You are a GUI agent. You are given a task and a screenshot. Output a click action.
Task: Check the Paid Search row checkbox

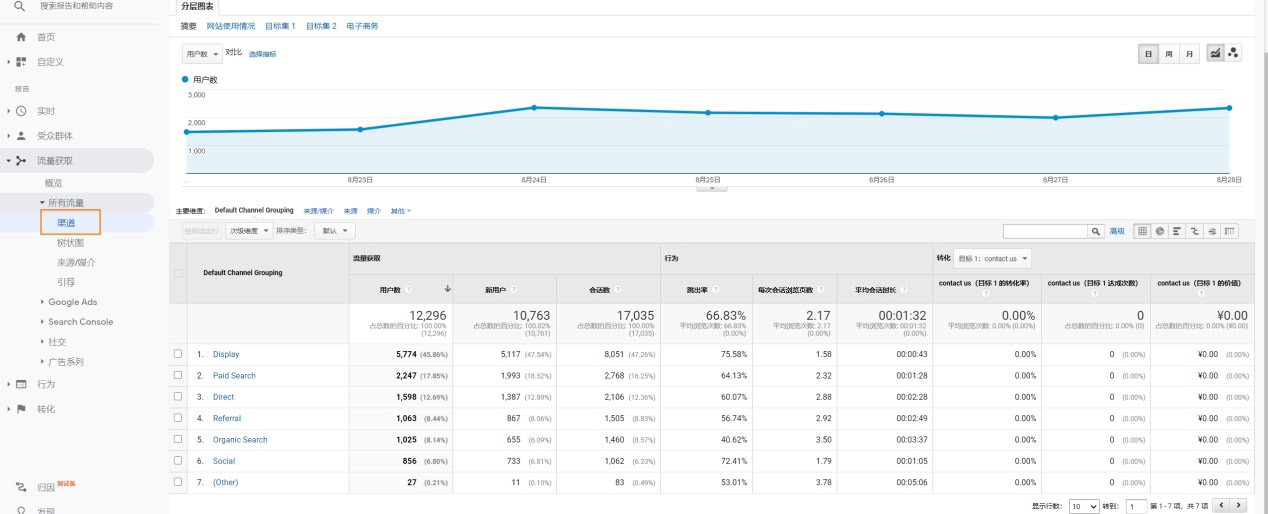click(179, 376)
